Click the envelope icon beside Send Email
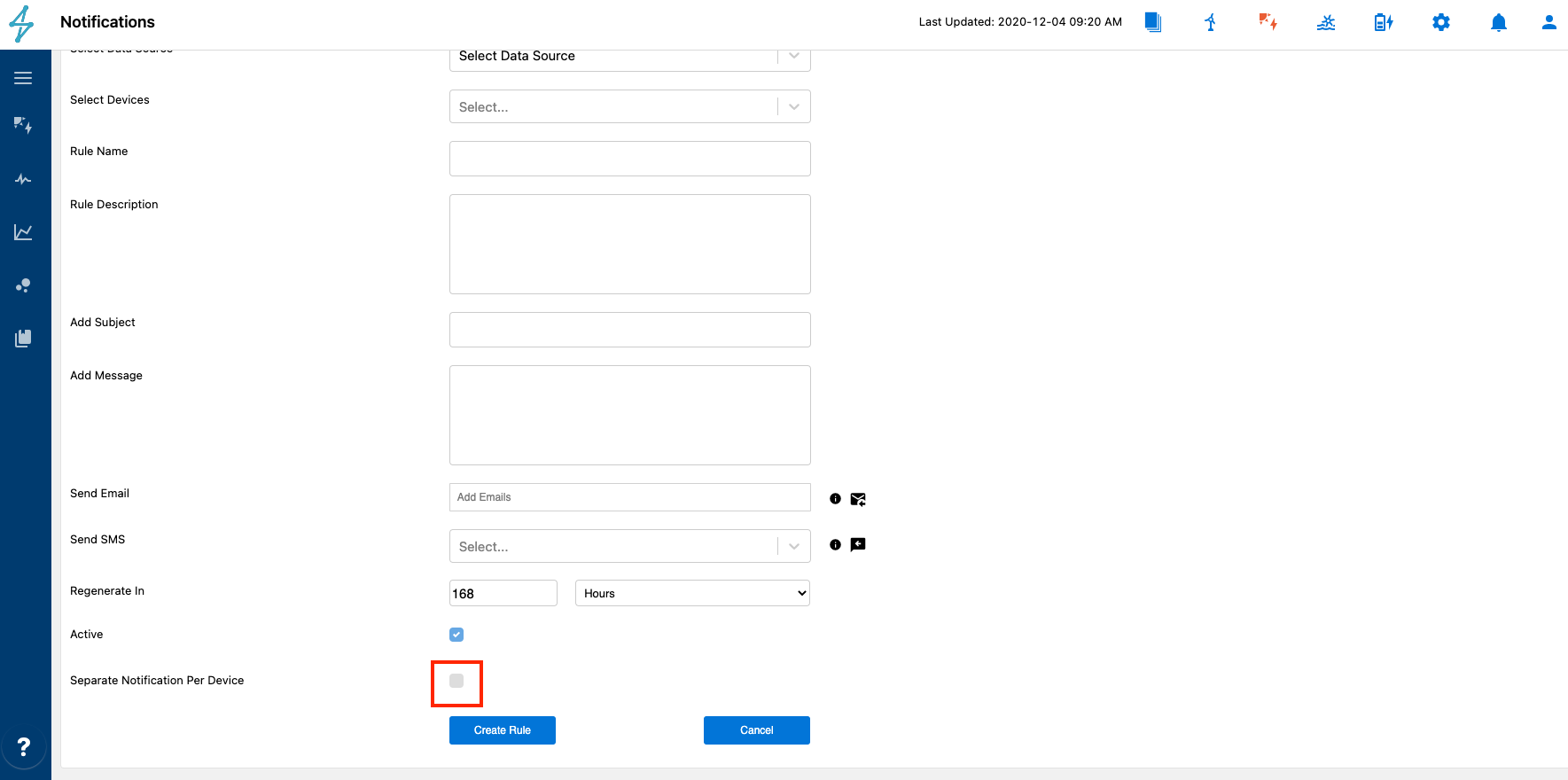The height and width of the screenshot is (780, 1568). click(x=858, y=499)
